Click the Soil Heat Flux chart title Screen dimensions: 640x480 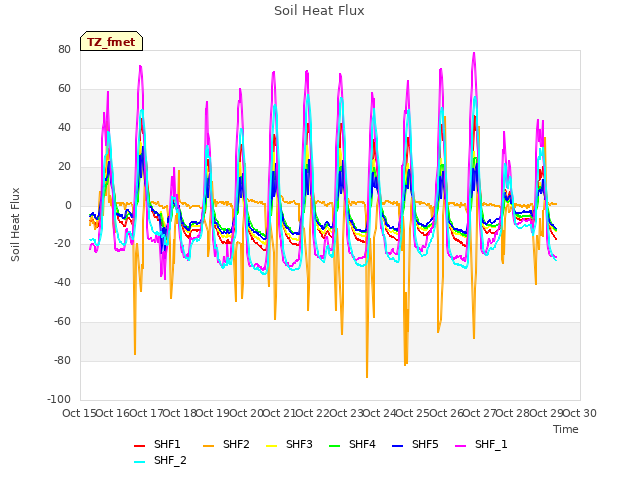(x=319, y=11)
